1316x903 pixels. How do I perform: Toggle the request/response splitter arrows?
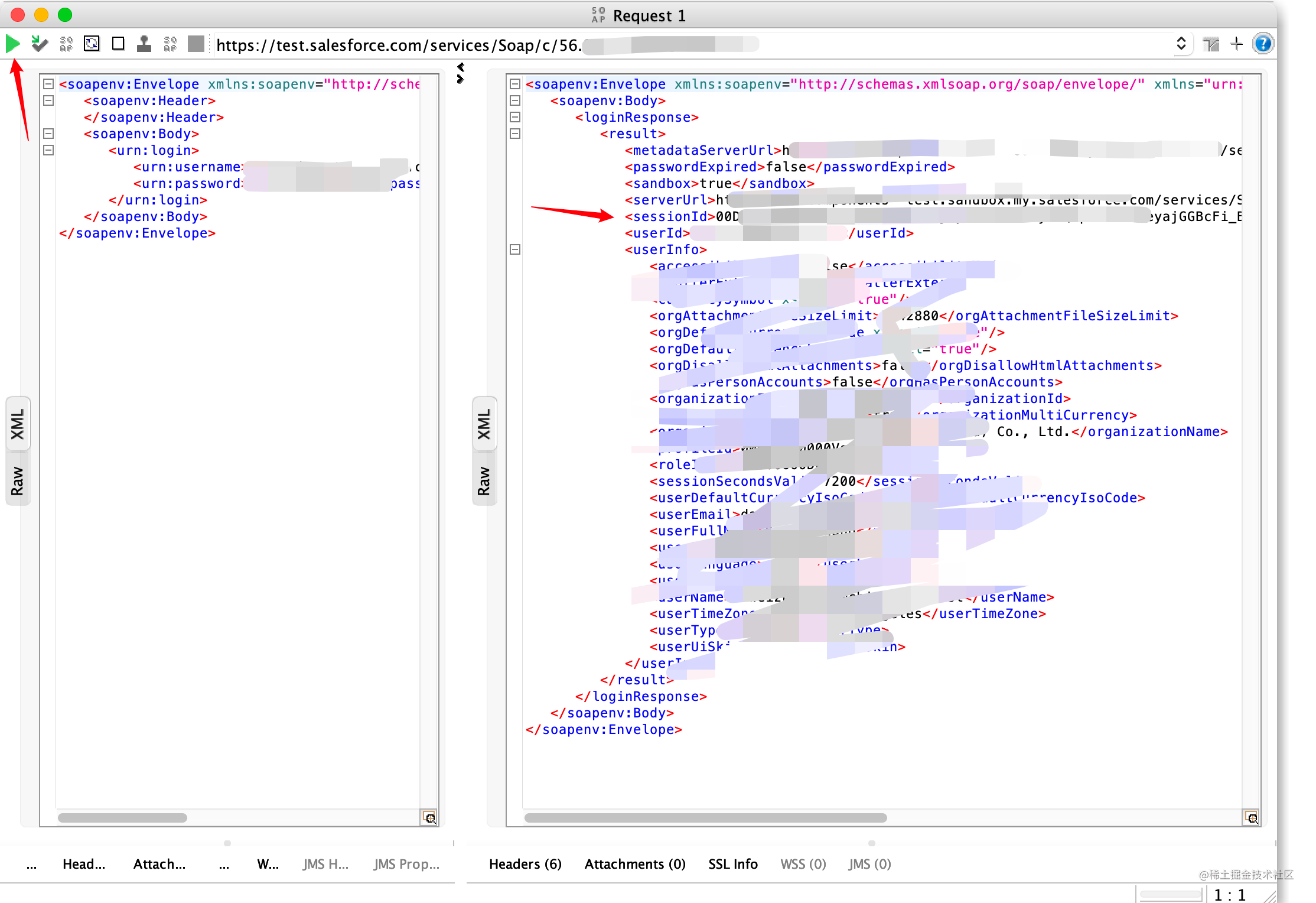click(461, 73)
